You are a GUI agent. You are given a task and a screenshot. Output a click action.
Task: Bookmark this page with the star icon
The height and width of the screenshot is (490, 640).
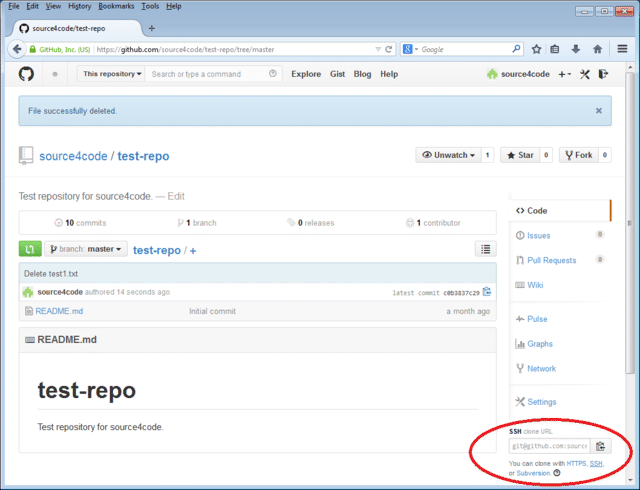(536, 49)
